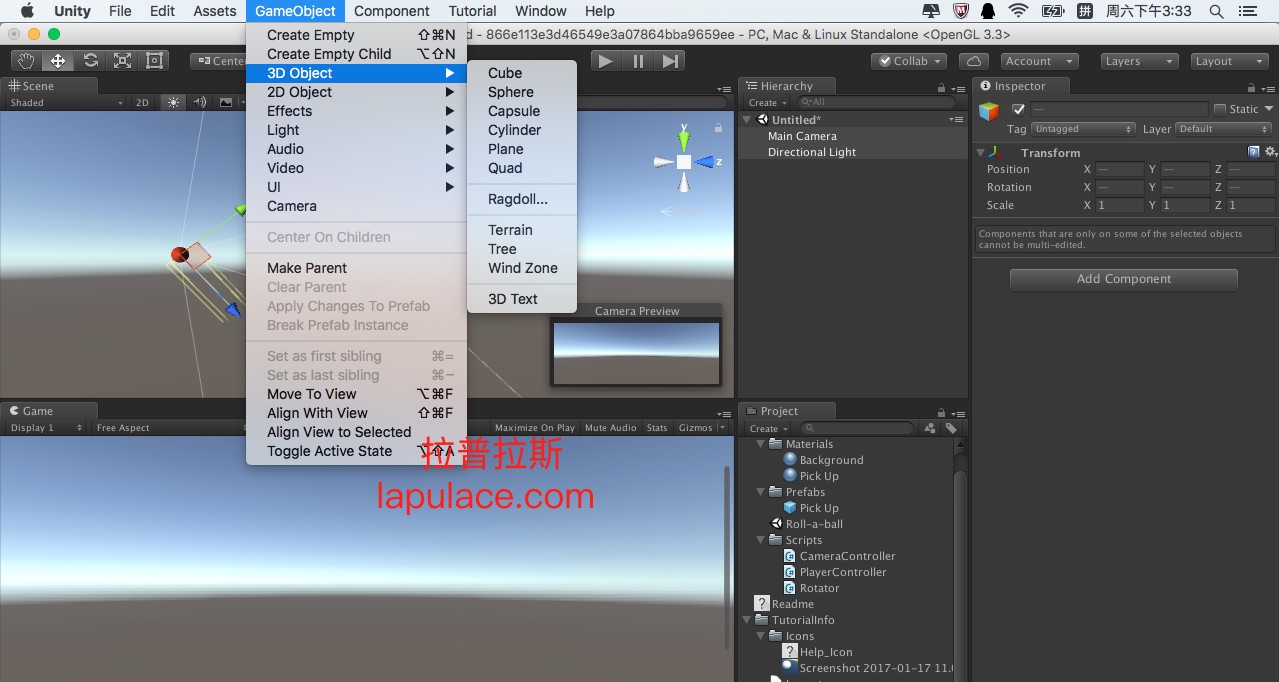Toggle 2D mode in Scene view
1279x682 pixels.
coord(142,103)
